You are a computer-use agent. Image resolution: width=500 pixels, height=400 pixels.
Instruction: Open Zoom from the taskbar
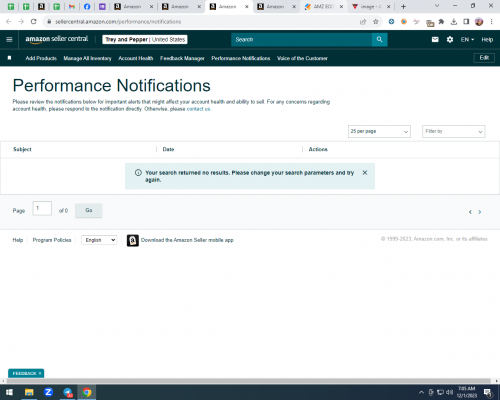click(48, 392)
